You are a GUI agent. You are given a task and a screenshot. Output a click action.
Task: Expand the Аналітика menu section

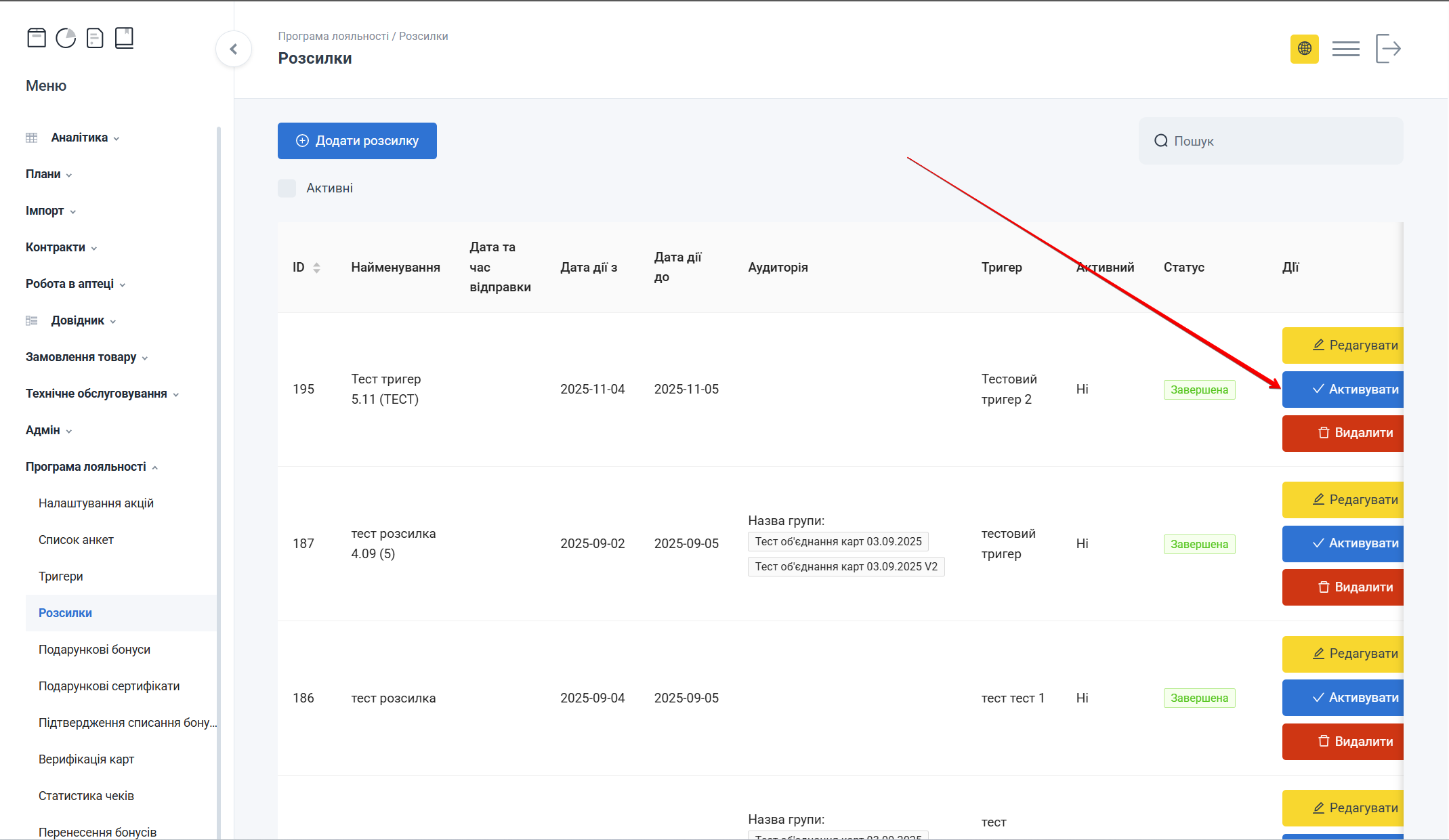[x=79, y=138]
